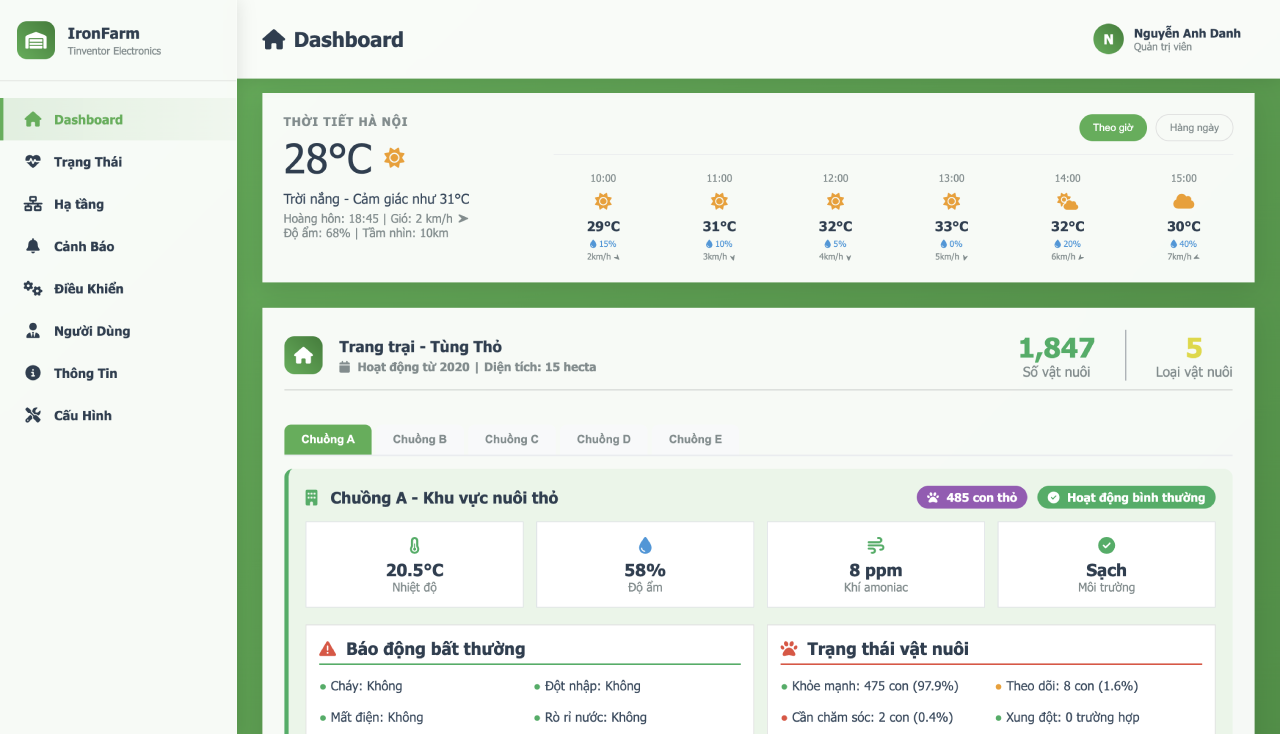Click the tools icon beside Cấu Hình
This screenshot has height=734, width=1280.
click(33, 416)
